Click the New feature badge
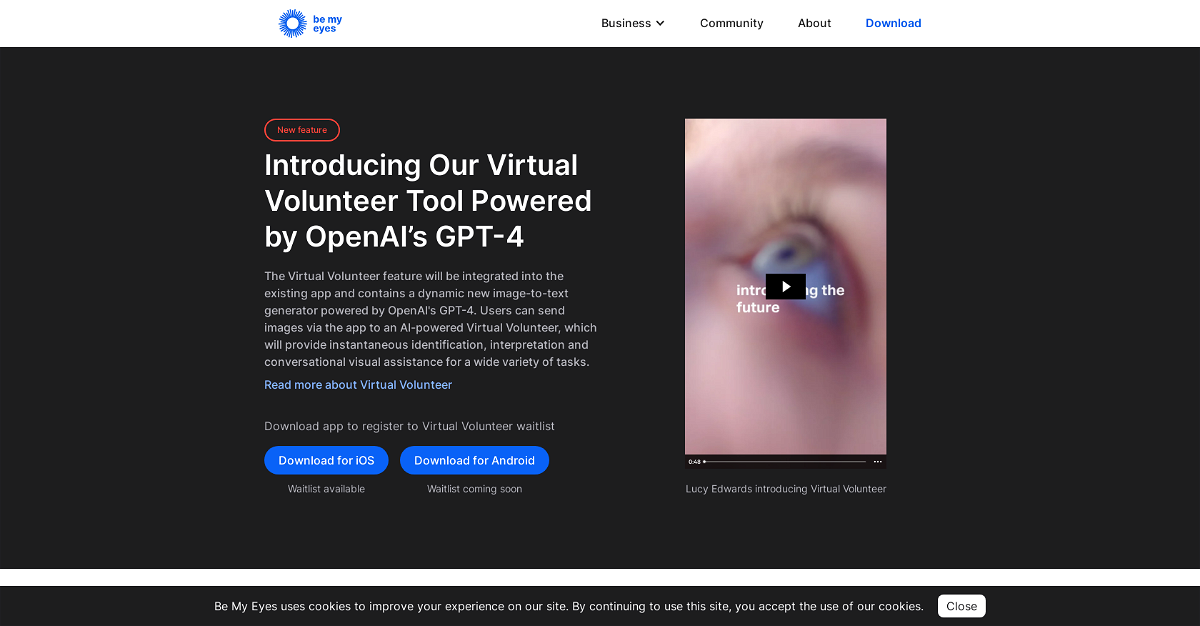 click(x=302, y=130)
